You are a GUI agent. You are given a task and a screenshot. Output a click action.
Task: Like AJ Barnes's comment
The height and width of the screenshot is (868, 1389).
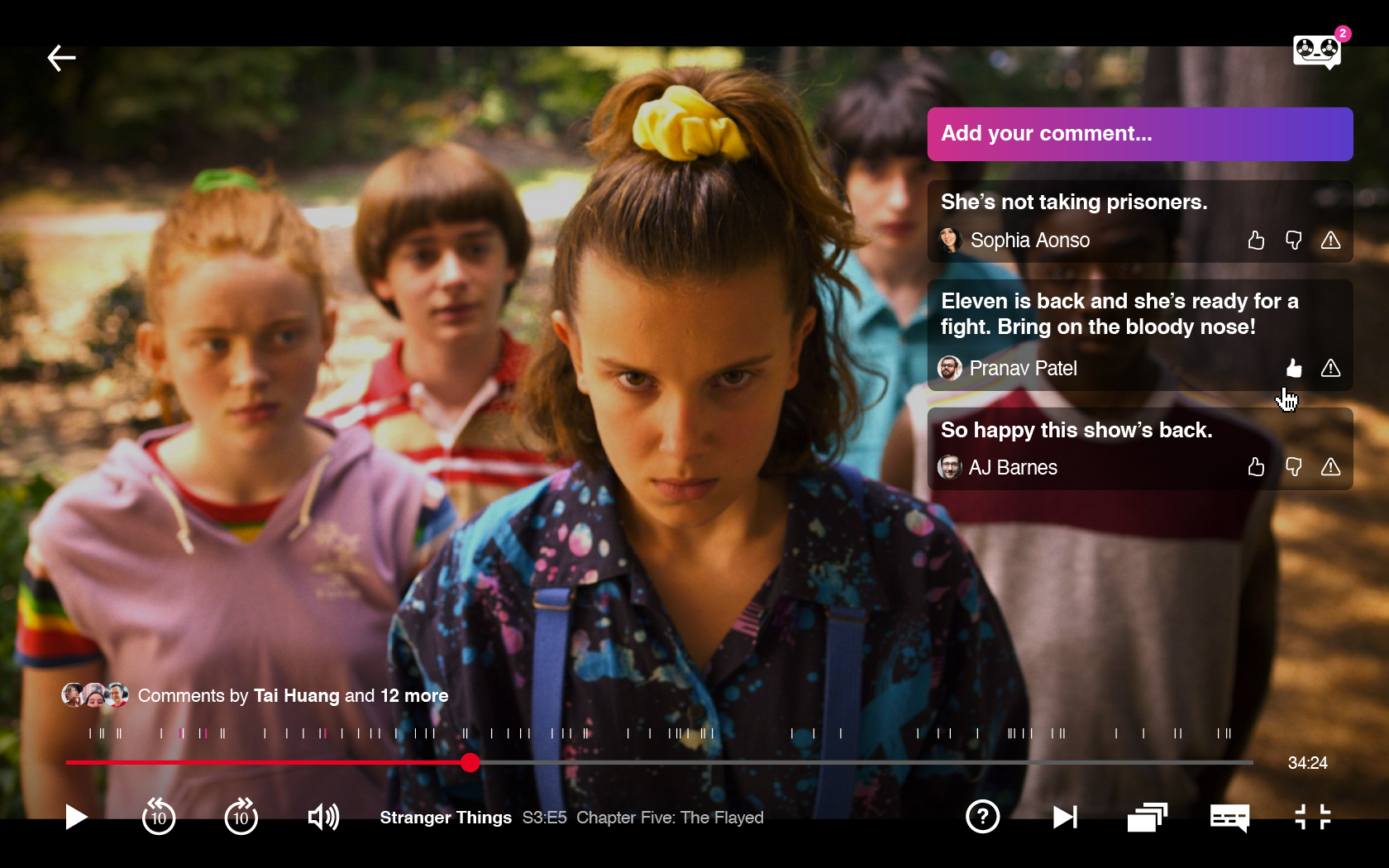click(x=1256, y=467)
